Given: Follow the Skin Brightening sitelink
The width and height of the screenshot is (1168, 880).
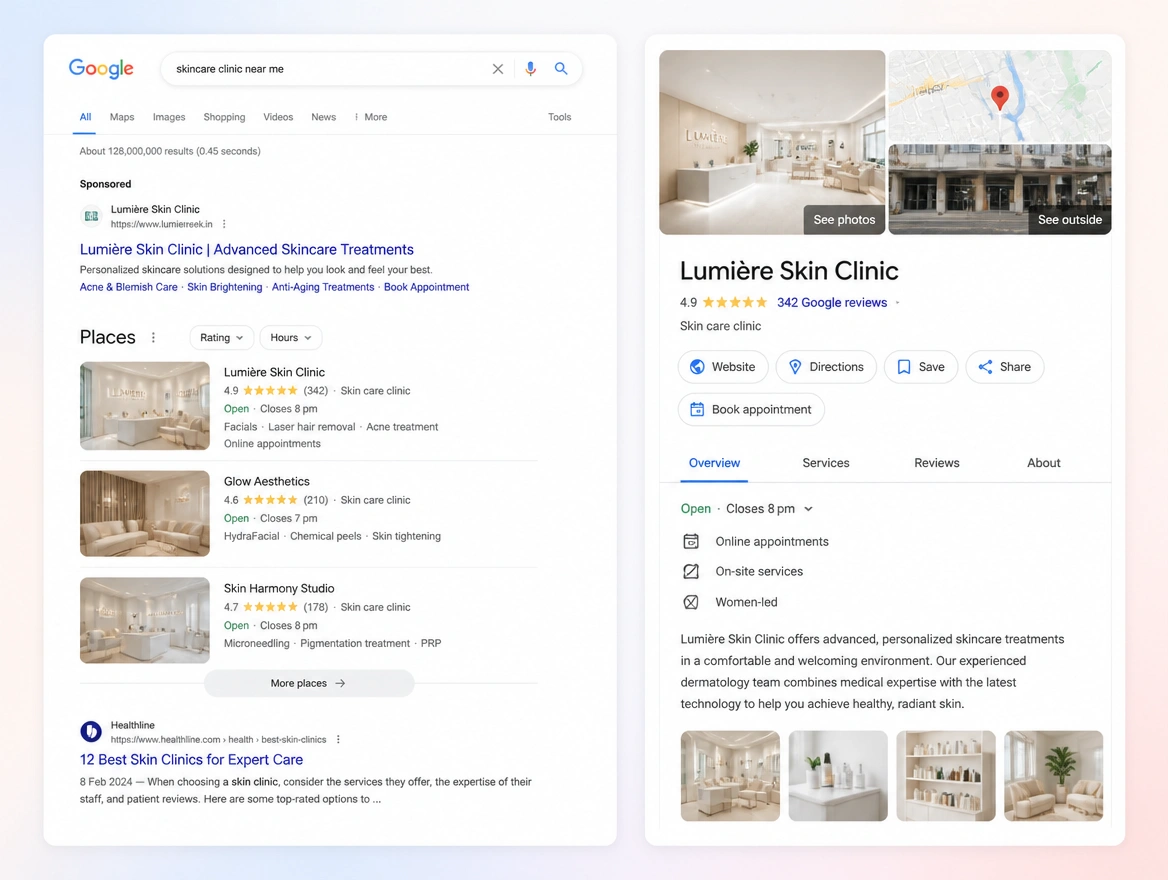Looking at the screenshot, I should click(224, 287).
